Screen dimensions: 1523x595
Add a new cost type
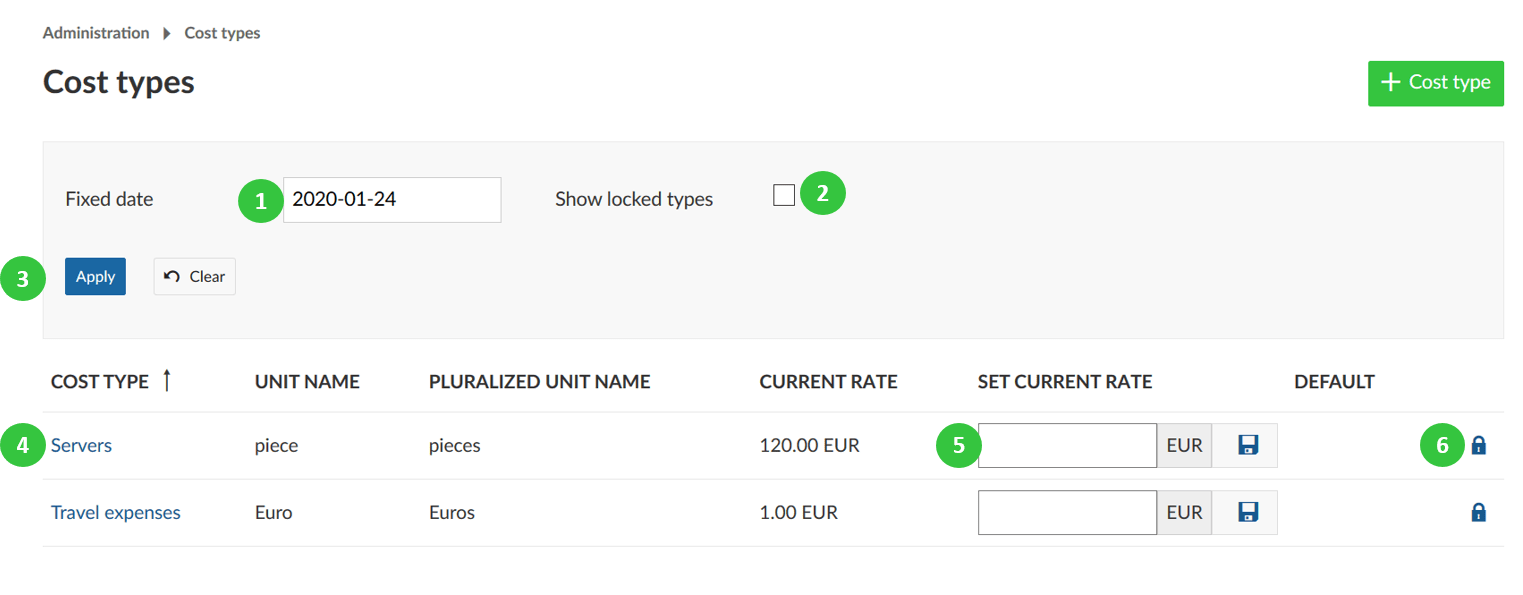(1435, 83)
